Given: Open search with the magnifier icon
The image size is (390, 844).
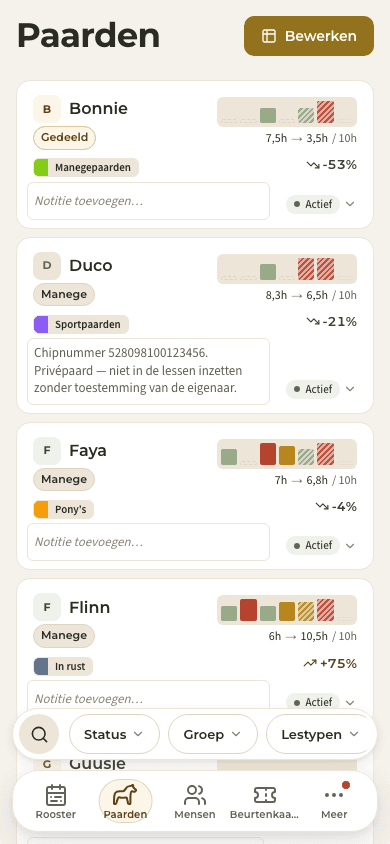Looking at the screenshot, I should pyautogui.click(x=39, y=734).
